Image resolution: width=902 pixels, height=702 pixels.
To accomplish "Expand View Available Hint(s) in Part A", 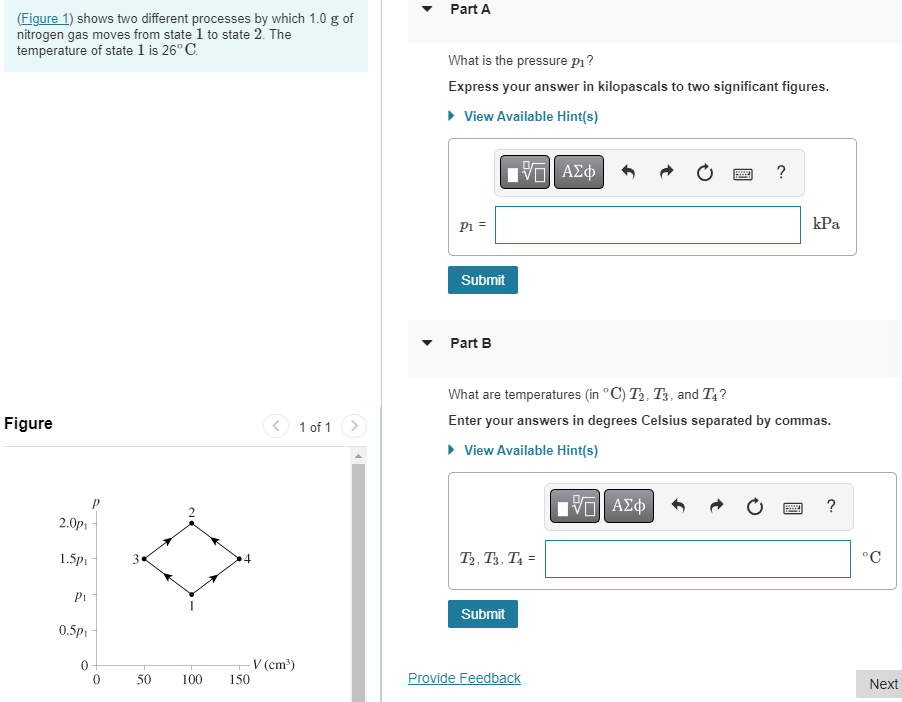I will click(530, 116).
